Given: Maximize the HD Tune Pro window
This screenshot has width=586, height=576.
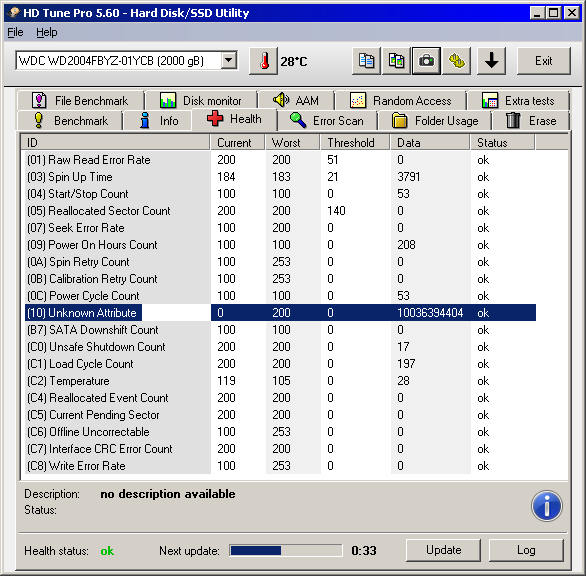Looking at the screenshot, I should pos(554,13).
